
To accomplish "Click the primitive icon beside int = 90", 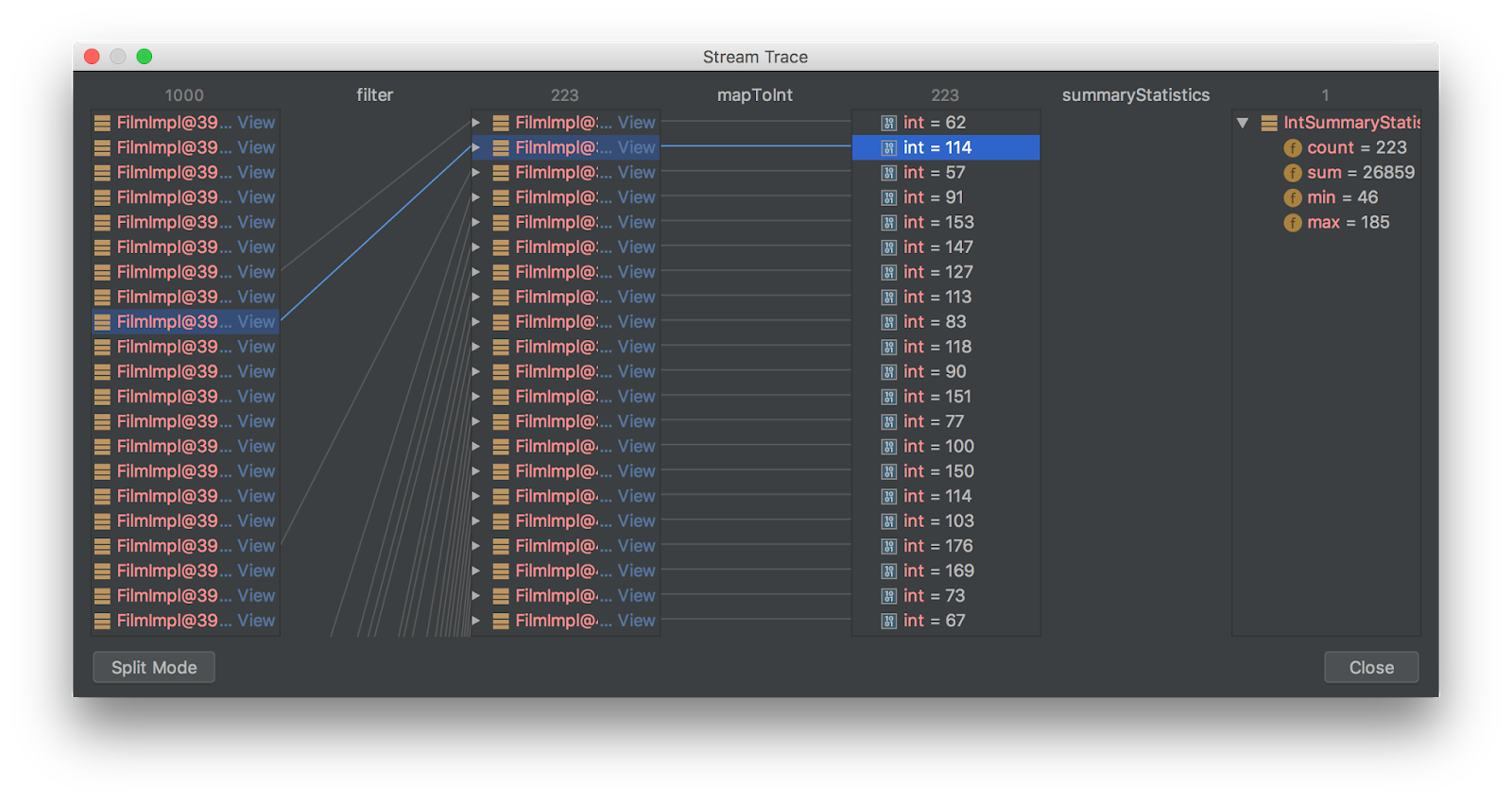I will coord(888,372).
